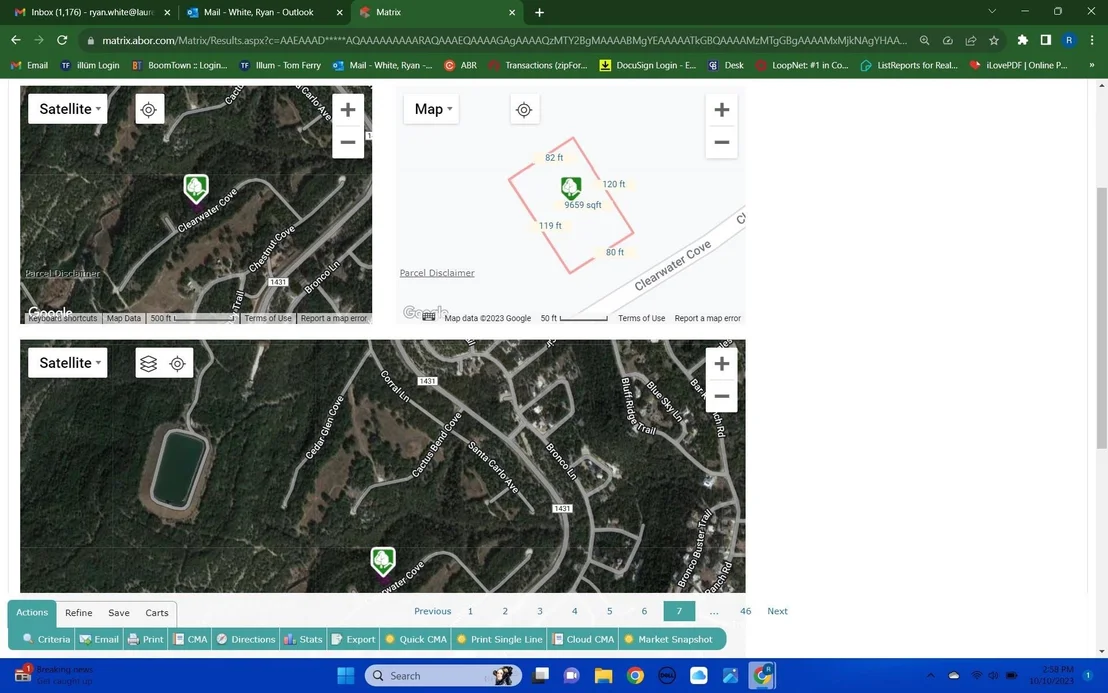Click the locate icon on the large satellite map
This screenshot has height=693, width=1108.
point(177,363)
